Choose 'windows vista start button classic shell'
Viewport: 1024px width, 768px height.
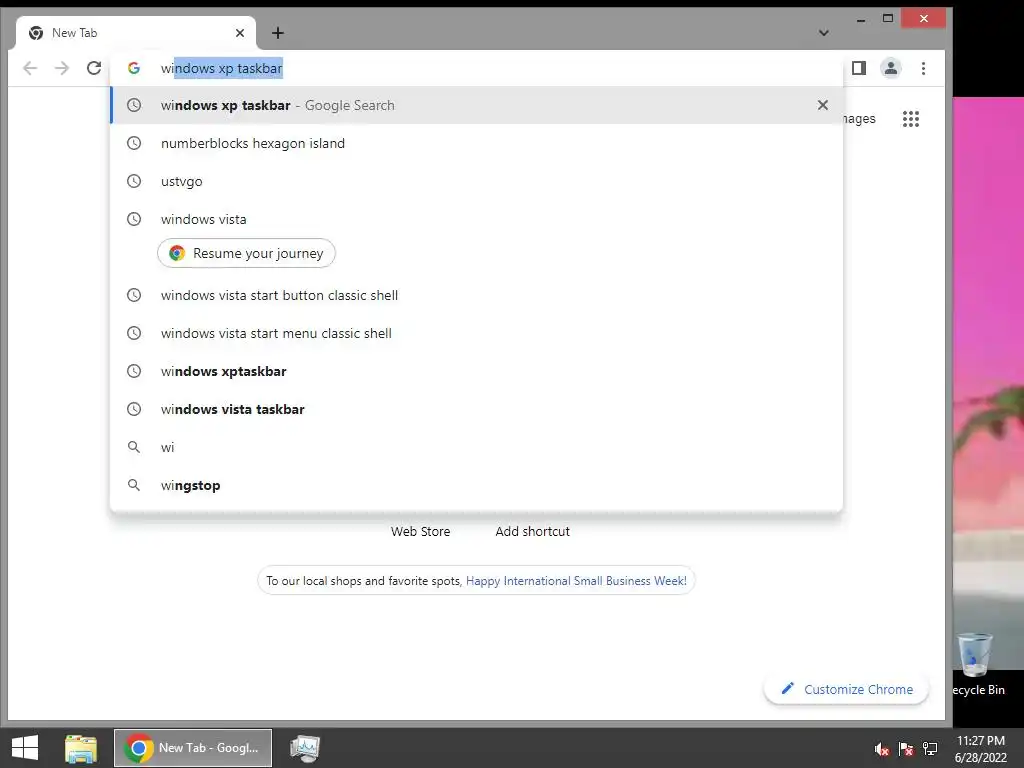(477, 295)
